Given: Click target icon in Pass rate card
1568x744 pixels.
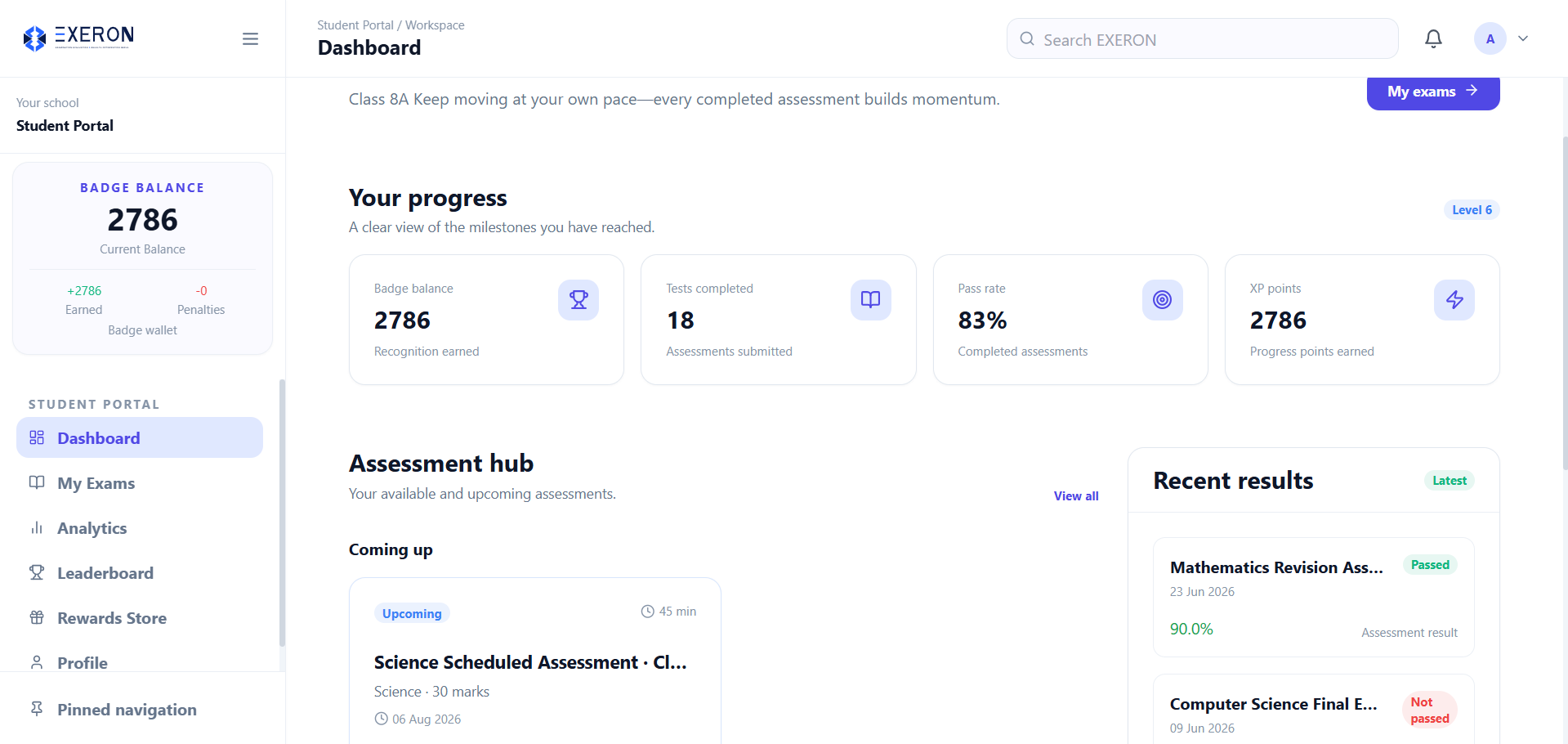Looking at the screenshot, I should pos(1162,300).
